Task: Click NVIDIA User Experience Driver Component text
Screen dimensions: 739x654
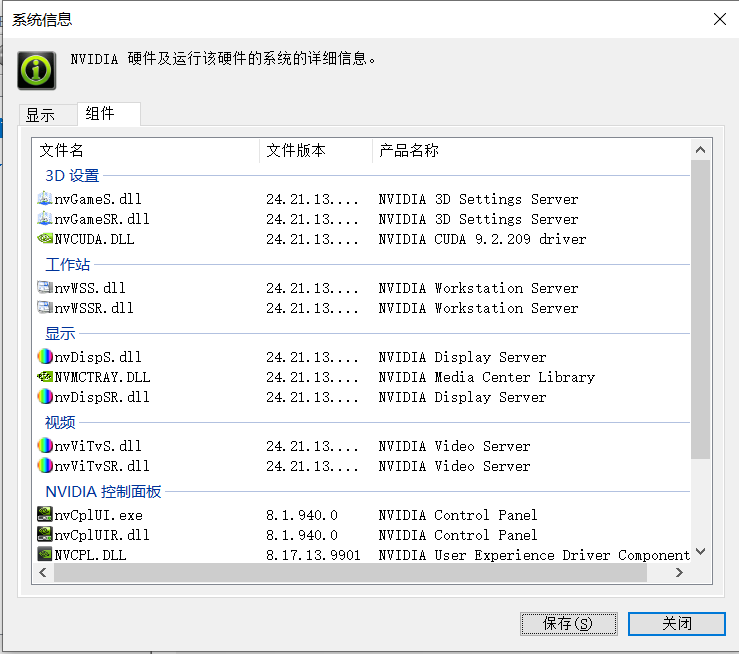Action: tap(534, 556)
